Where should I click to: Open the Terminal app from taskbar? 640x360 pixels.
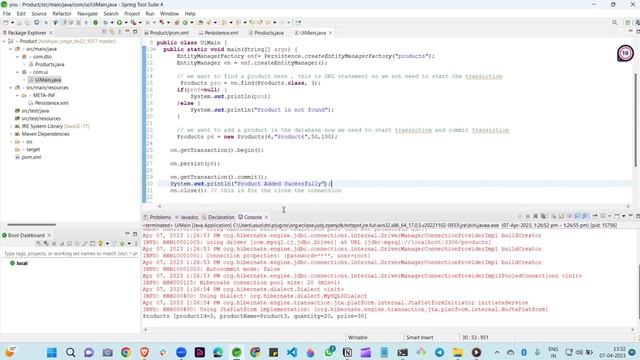coord(402,352)
